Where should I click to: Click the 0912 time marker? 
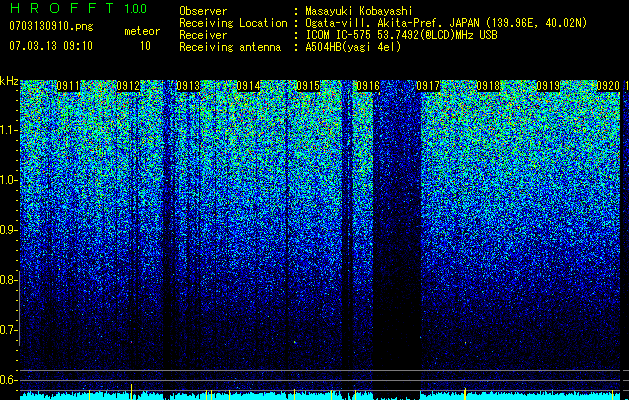128,86
